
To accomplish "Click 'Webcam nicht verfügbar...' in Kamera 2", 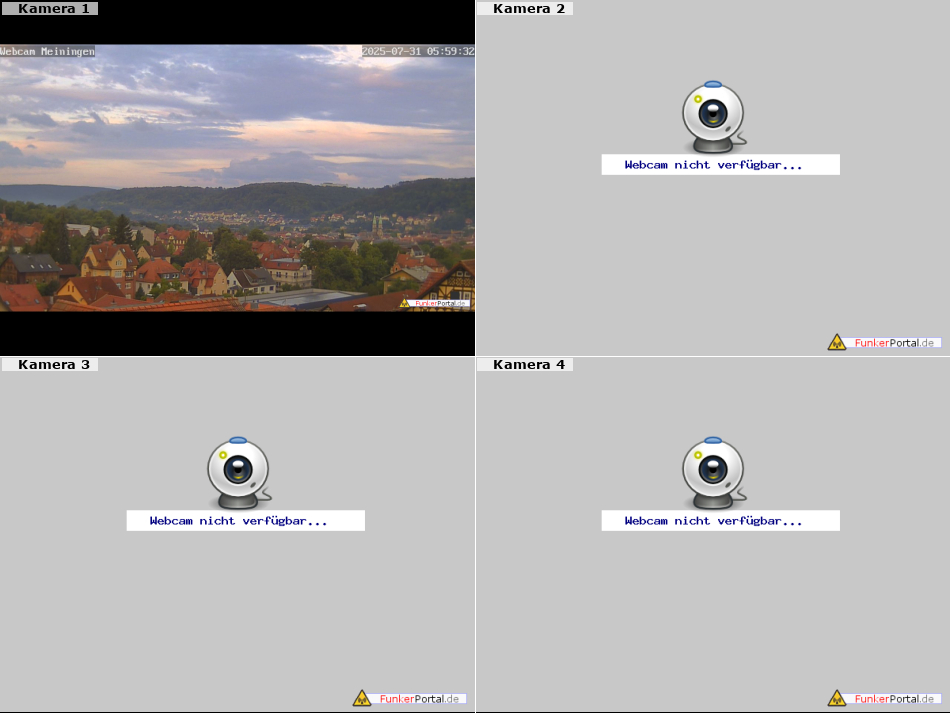I will (713, 165).
